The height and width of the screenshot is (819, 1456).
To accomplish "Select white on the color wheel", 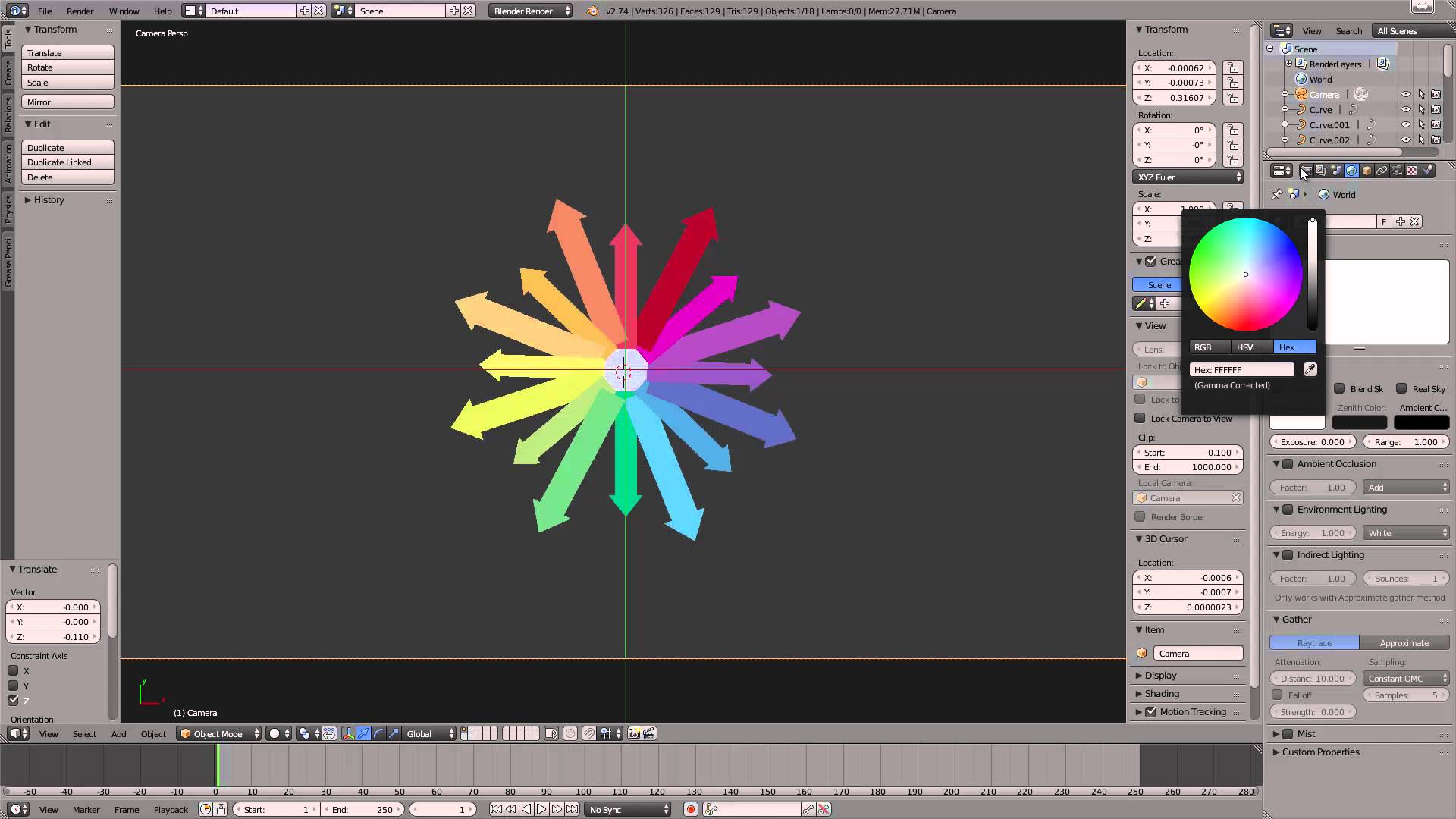I will (x=1246, y=275).
